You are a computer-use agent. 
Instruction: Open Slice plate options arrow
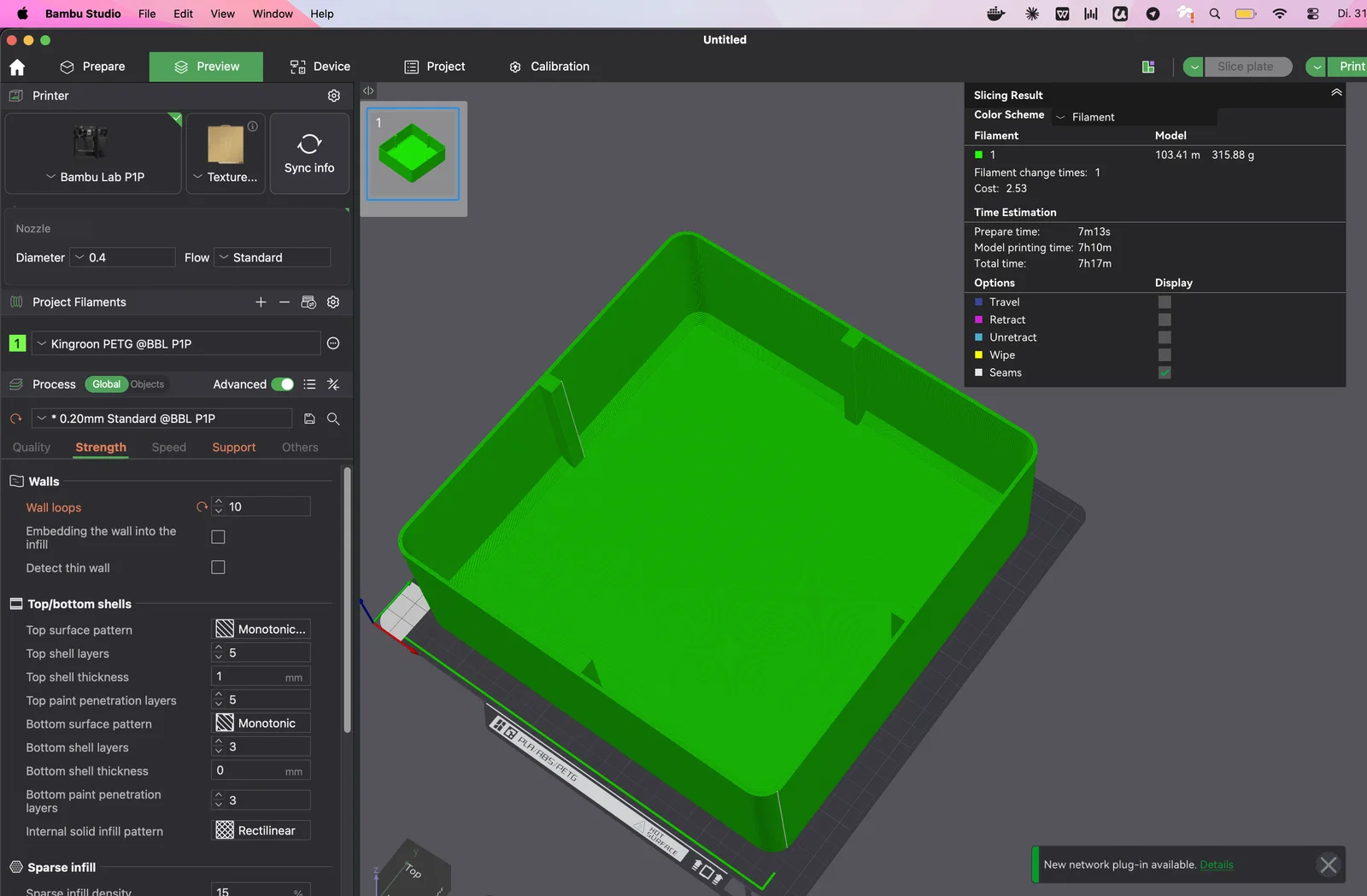[x=1194, y=67]
